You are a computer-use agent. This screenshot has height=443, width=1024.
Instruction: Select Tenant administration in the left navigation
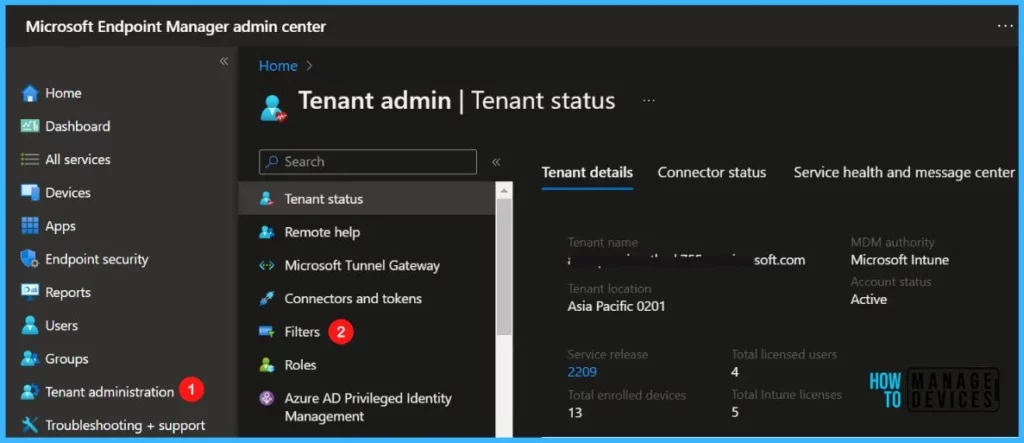pyautogui.click(x=110, y=392)
